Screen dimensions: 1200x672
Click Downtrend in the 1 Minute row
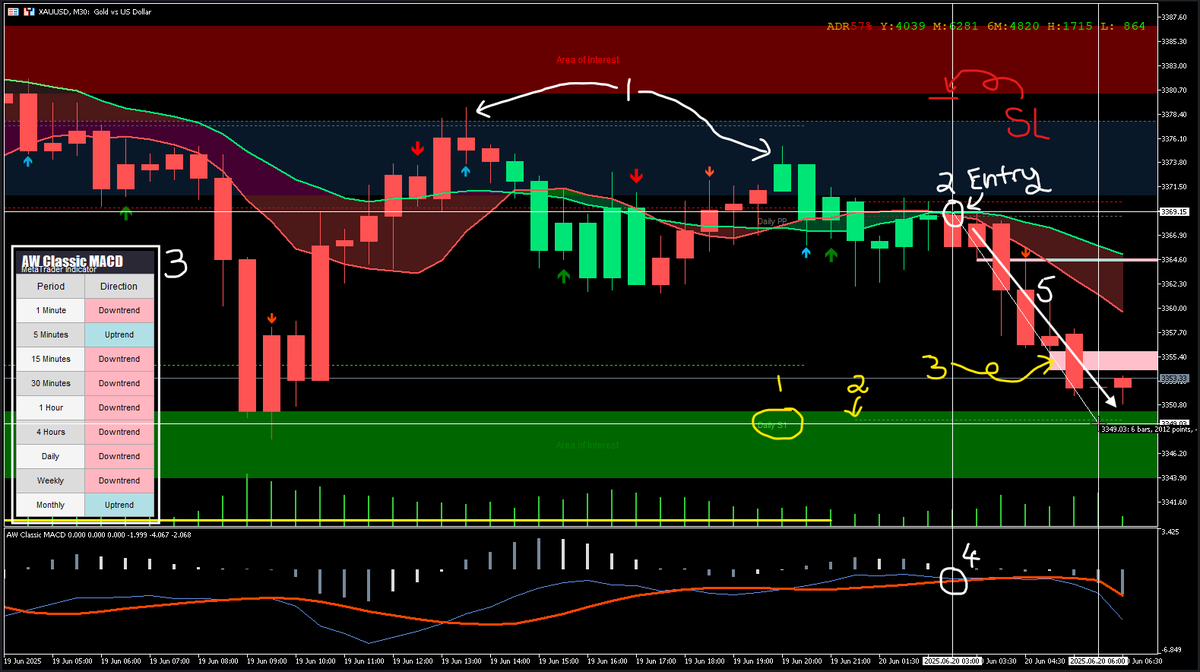(x=120, y=310)
